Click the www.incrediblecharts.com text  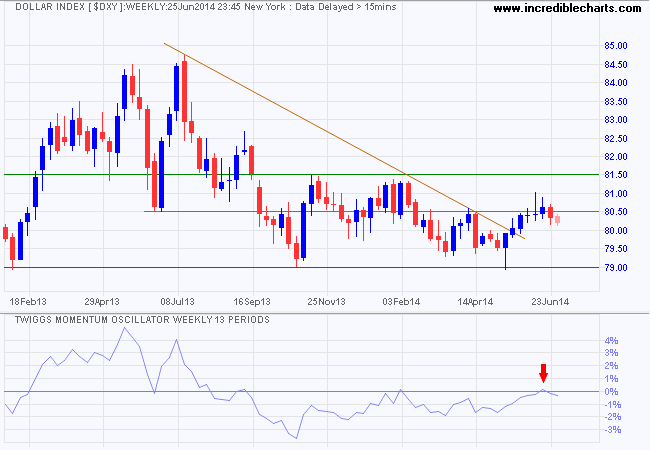567,8
